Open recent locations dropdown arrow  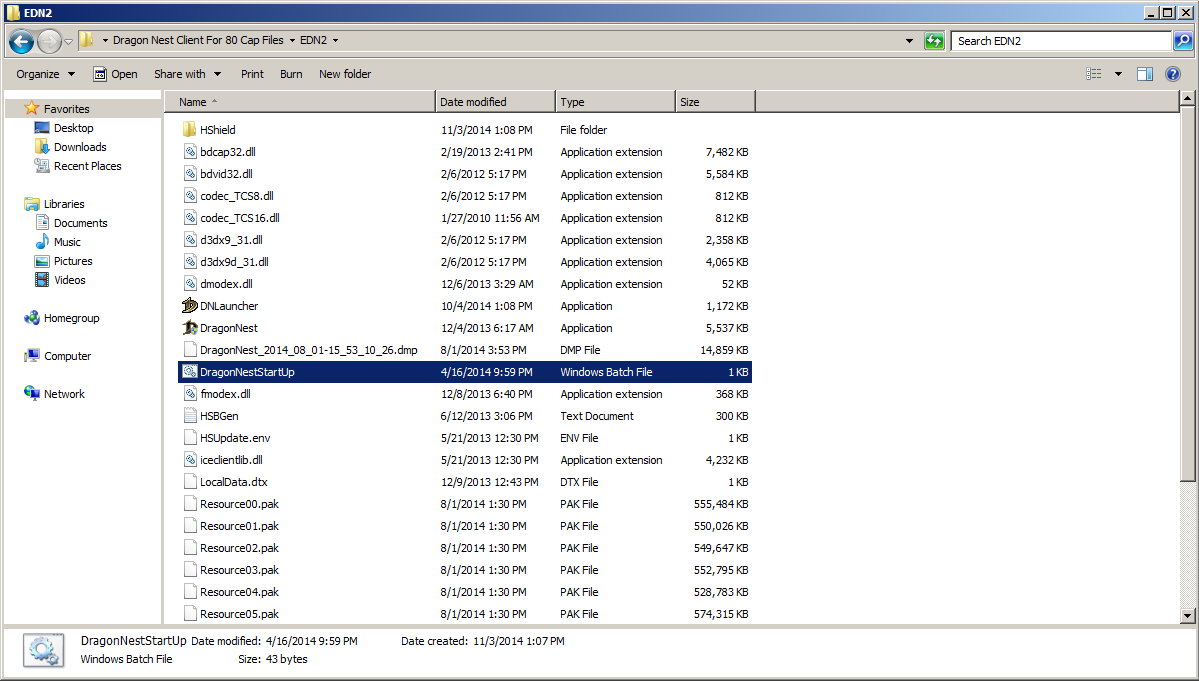(68, 41)
